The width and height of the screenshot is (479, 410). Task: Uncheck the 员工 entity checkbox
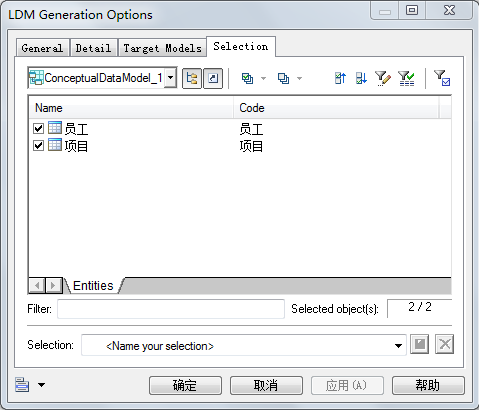[x=39, y=128]
